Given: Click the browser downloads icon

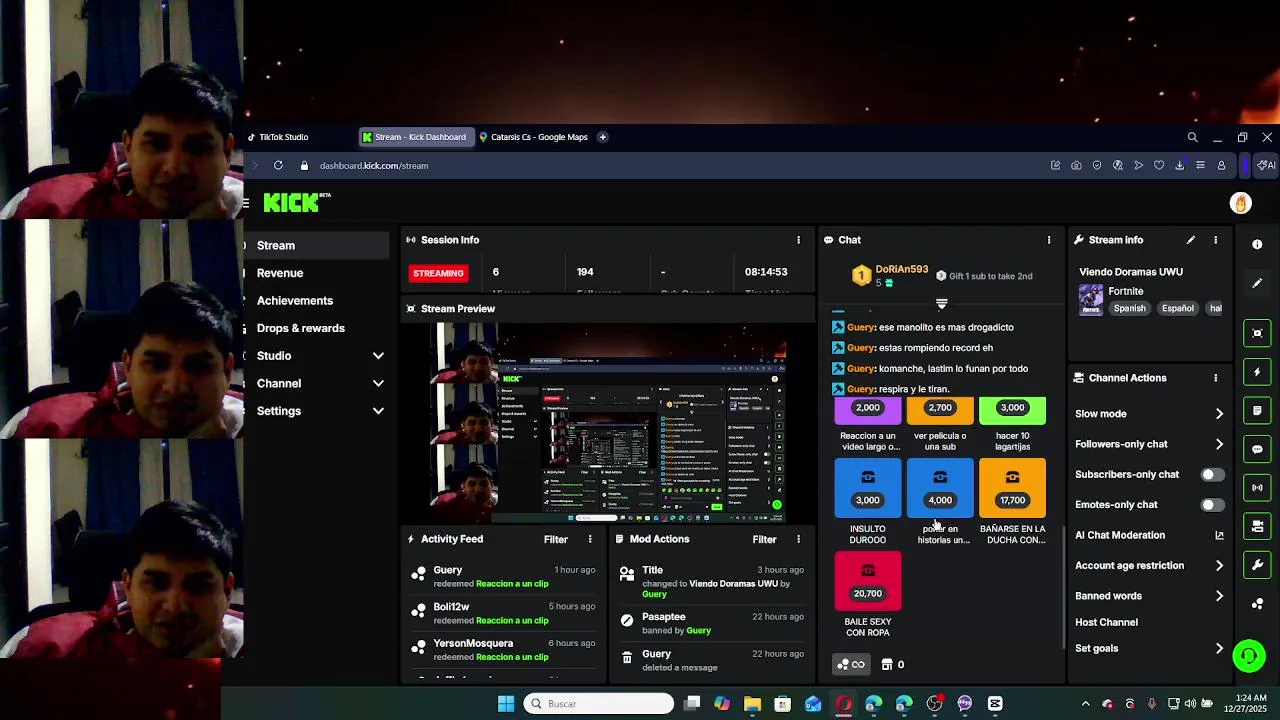Looking at the screenshot, I should click(x=1179, y=165).
